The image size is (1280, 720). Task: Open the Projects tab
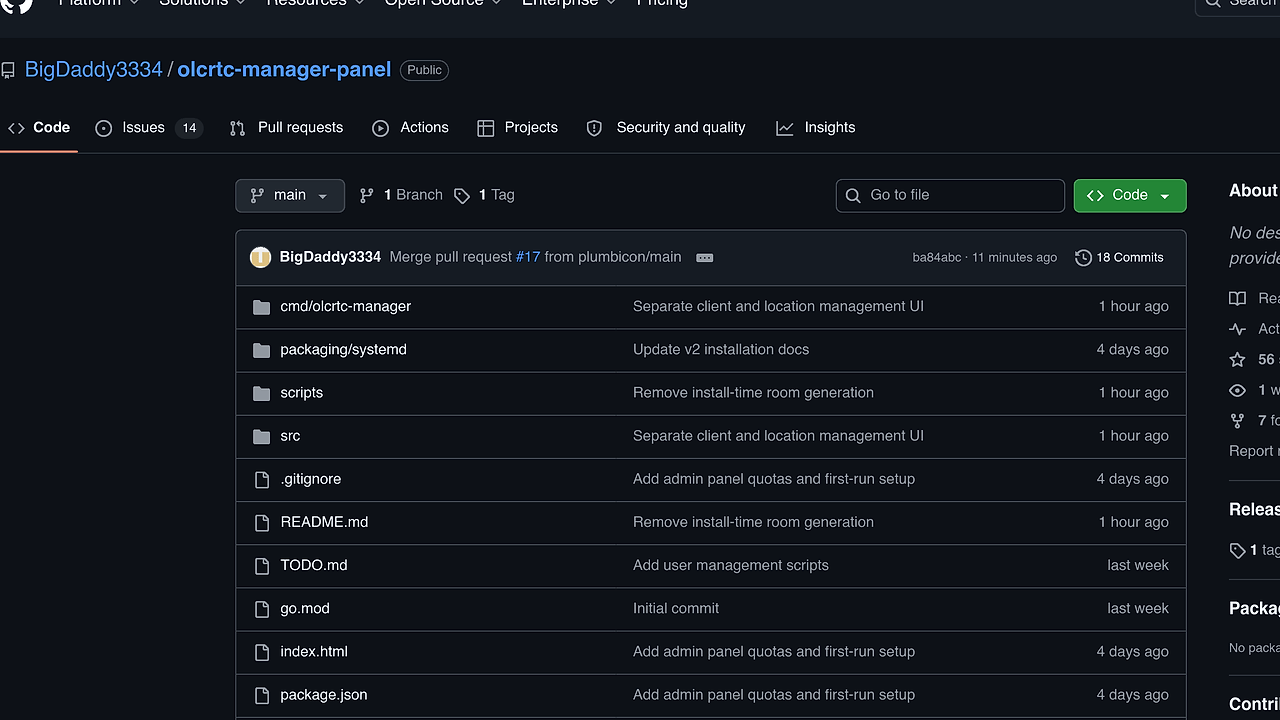[x=518, y=128]
